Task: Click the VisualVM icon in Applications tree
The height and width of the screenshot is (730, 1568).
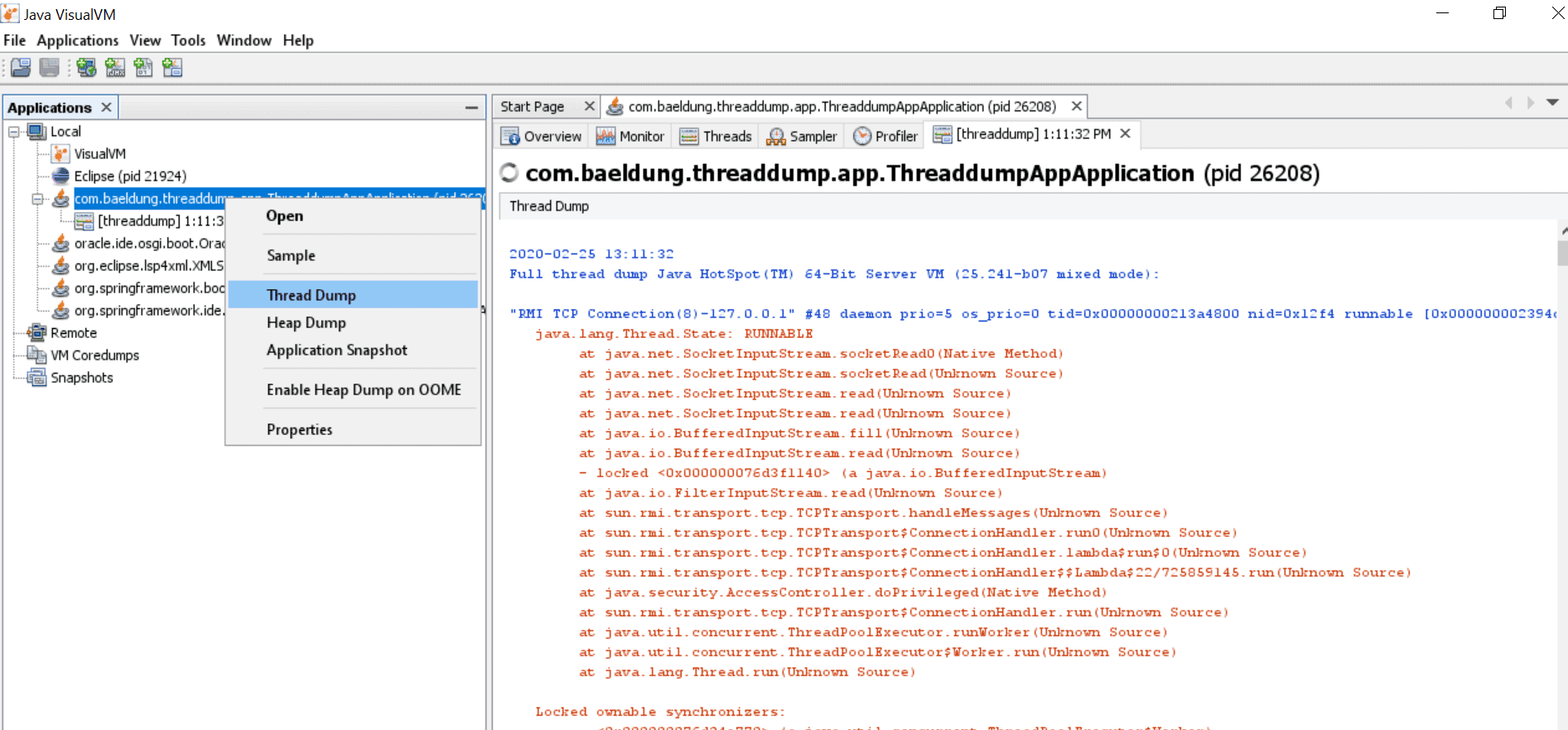Action: click(60, 153)
